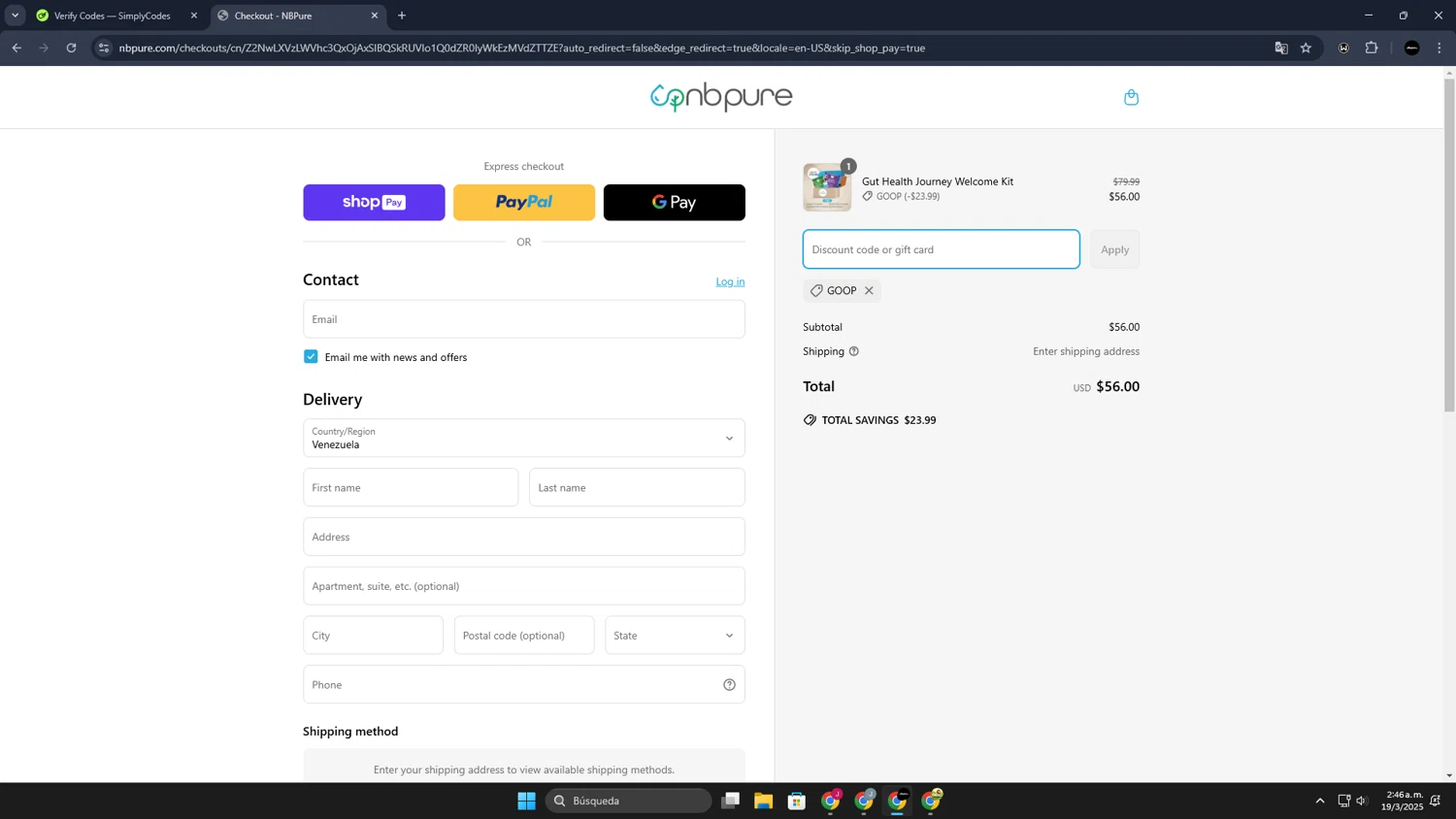Click the translate page icon
The height and width of the screenshot is (819, 1456).
[1281, 48]
